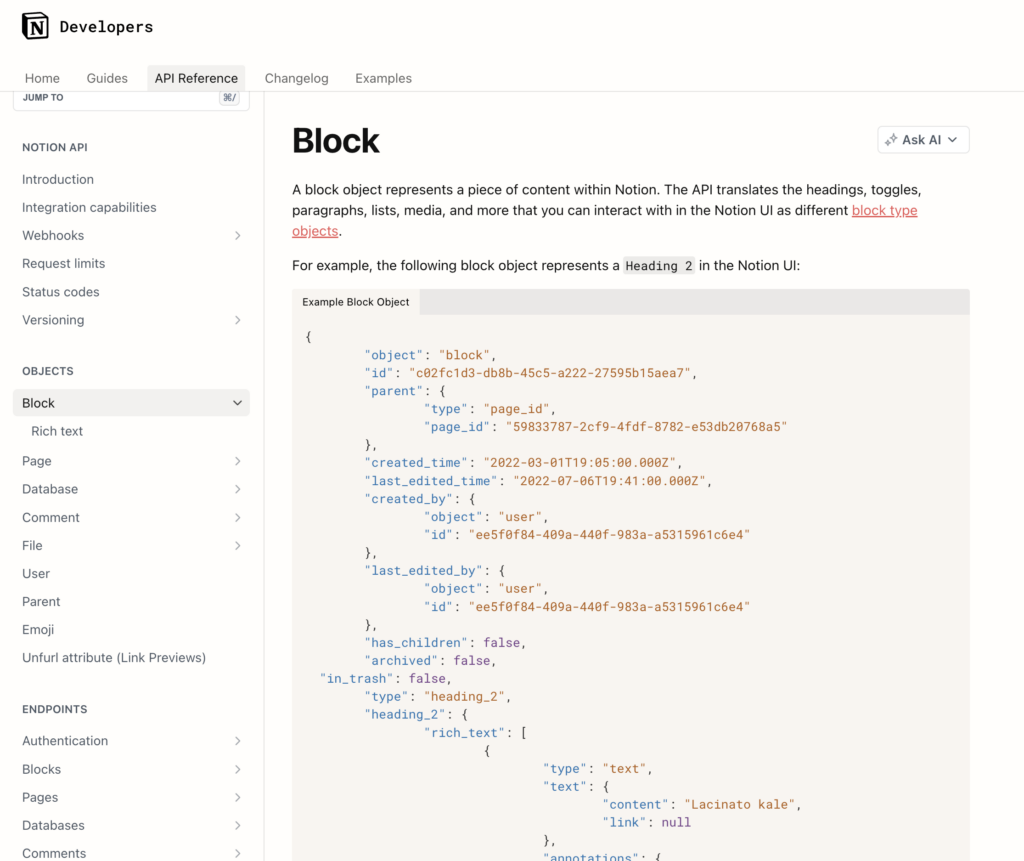
Task: Click the "last_edited_time" value
Action: (x=609, y=481)
